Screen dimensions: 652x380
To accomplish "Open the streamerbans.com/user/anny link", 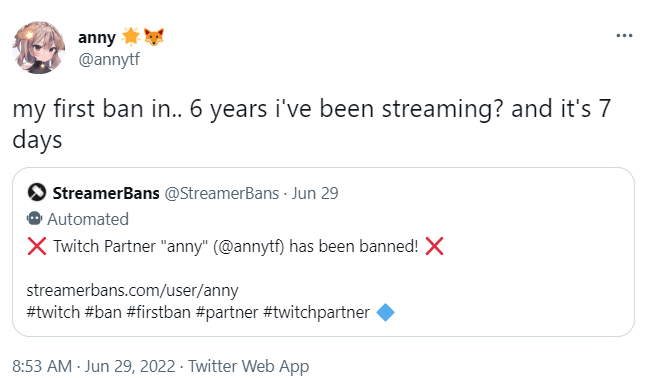I will [133, 290].
